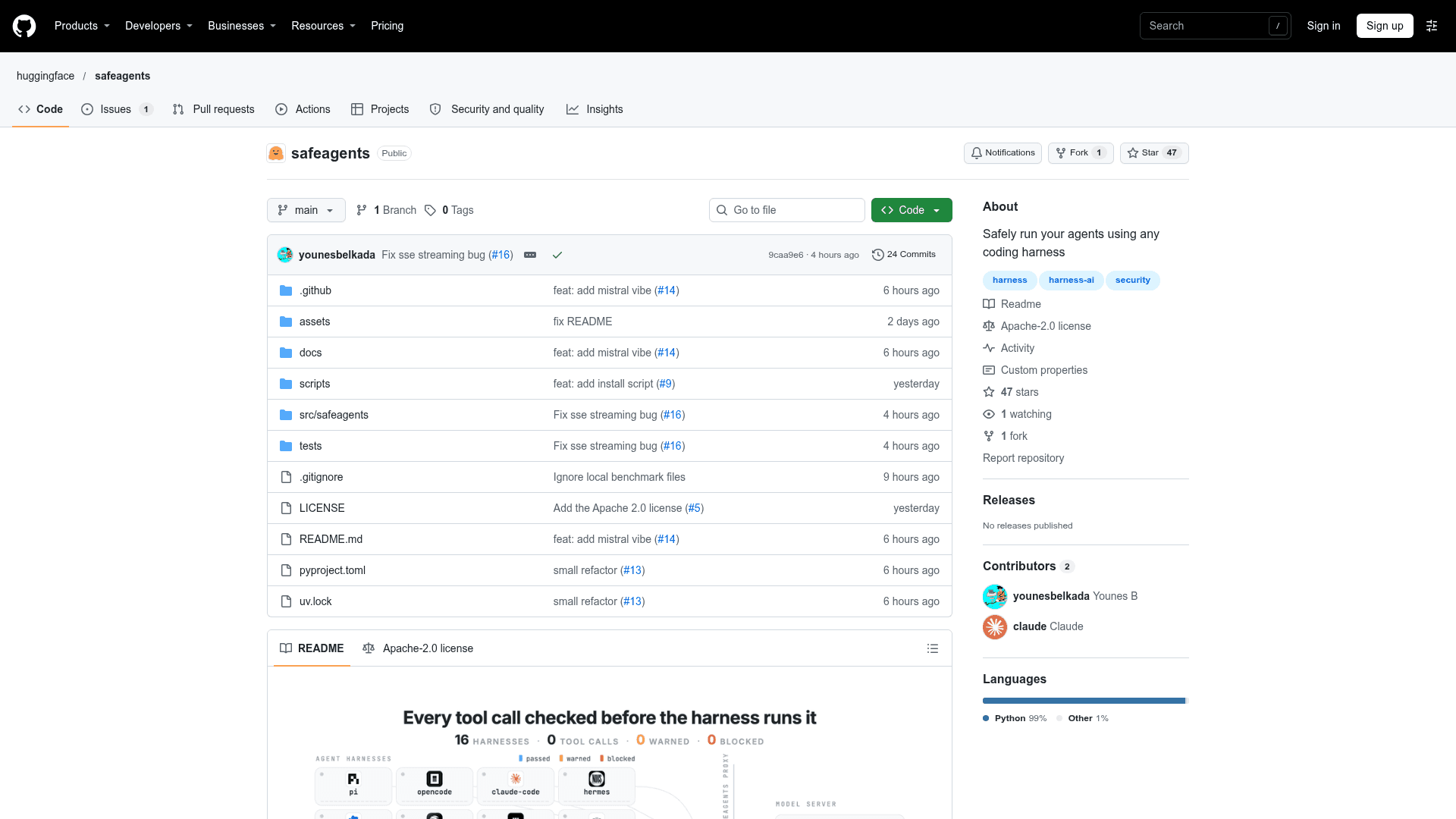Switch to the Pull requests tab
The width and height of the screenshot is (1456, 819).
click(x=214, y=109)
